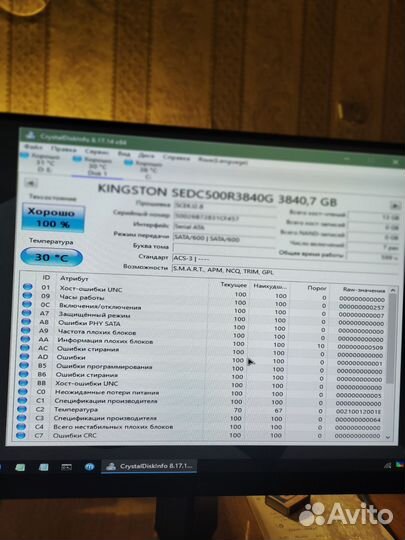The image size is (405, 540).
Task: Select threshold value 10 in AA row
Action: [321, 346]
